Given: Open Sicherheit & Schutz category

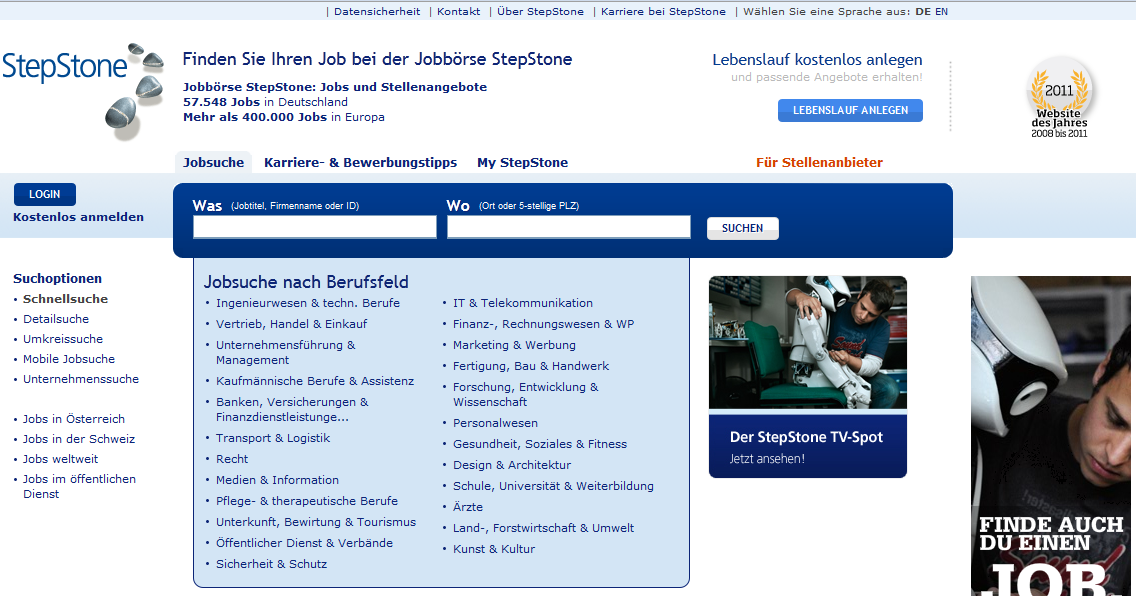Looking at the screenshot, I should point(272,564).
